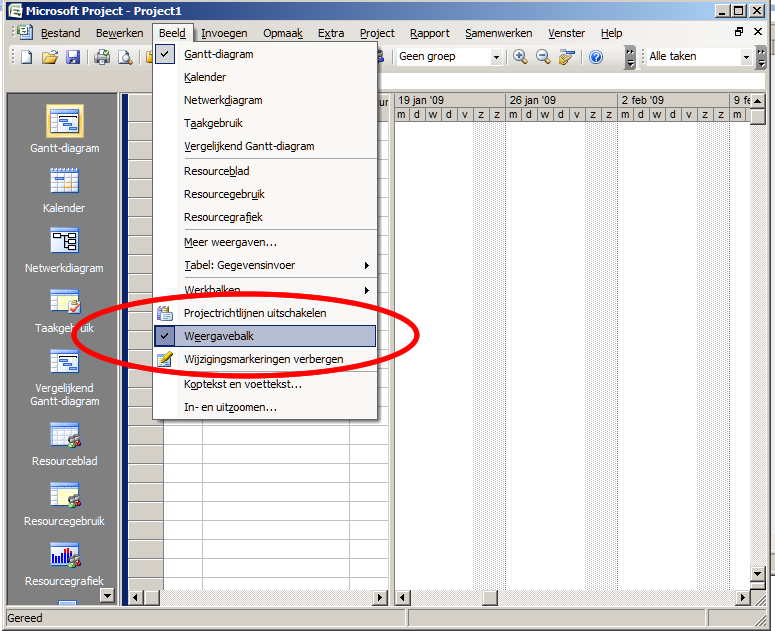This screenshot has height=631, width=775.
Task: Open the Alle taken filter dropdown
Action: coord(746,57)
